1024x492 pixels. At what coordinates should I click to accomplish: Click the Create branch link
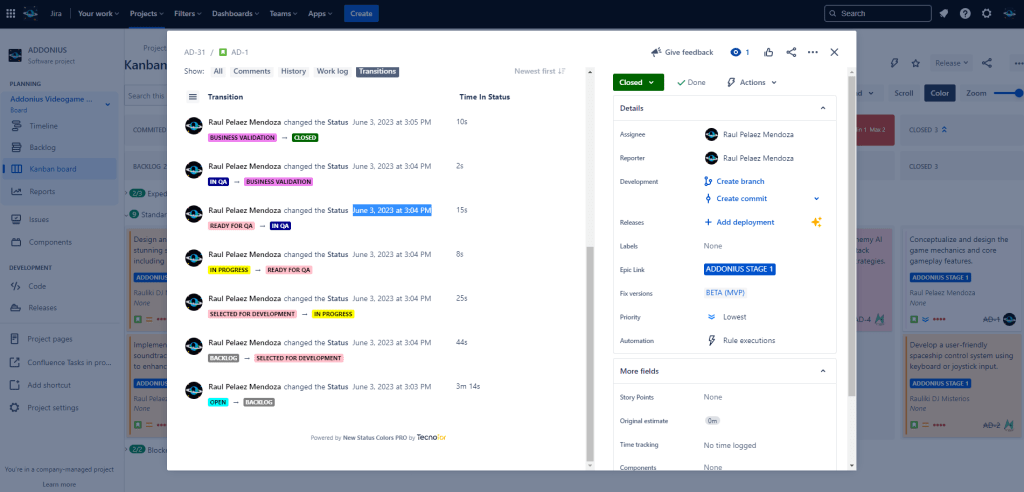tap(740, 181)
